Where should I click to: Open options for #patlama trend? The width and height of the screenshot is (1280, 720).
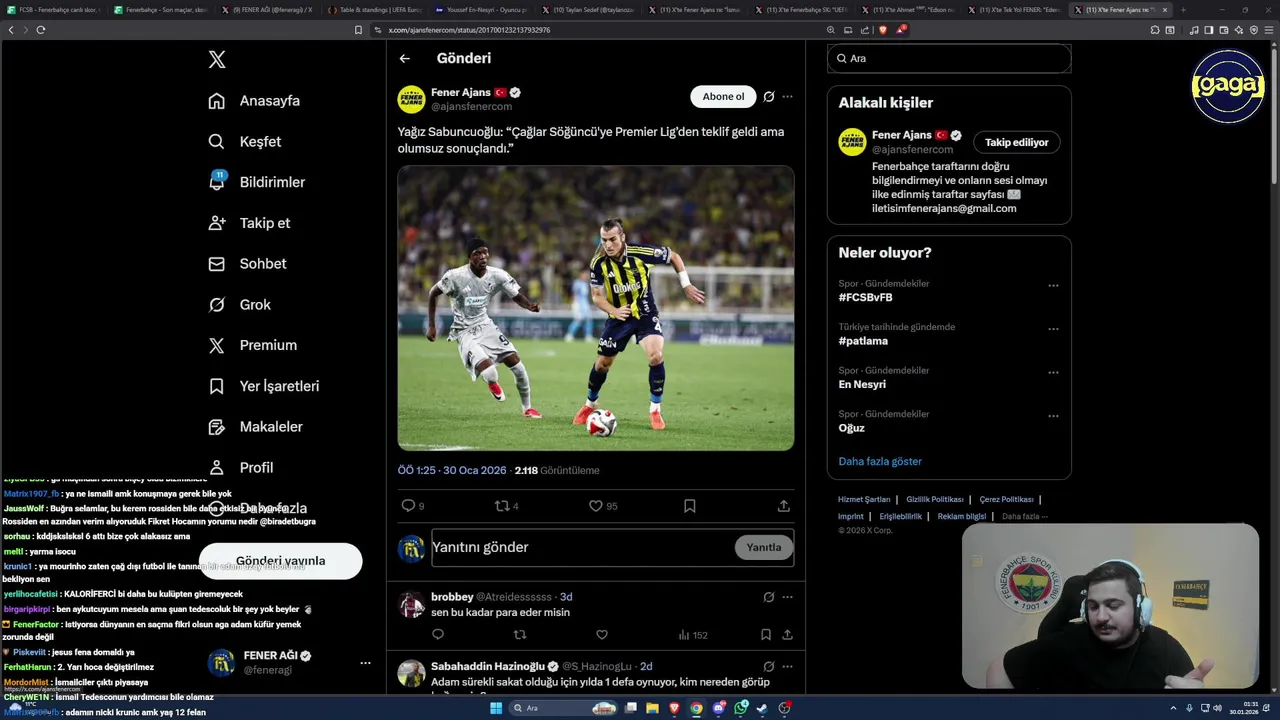[1053, 329]
